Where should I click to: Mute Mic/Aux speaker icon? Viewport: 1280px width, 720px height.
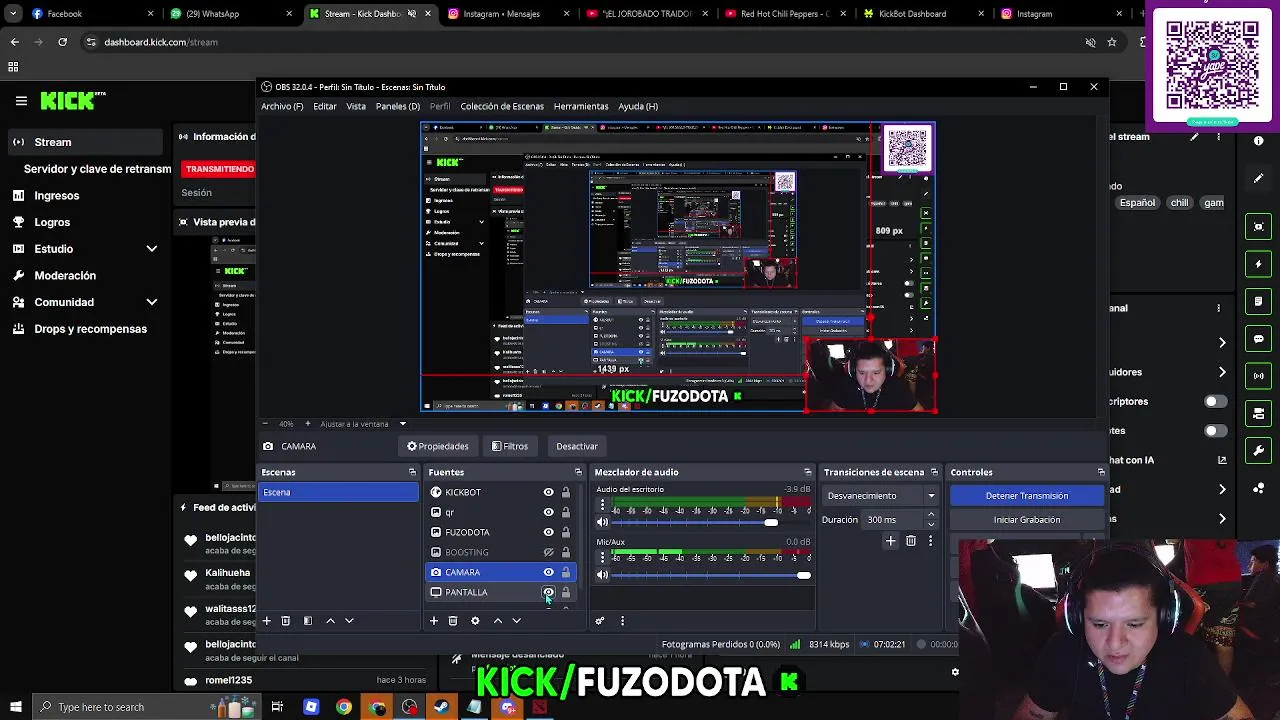[602, 575]
